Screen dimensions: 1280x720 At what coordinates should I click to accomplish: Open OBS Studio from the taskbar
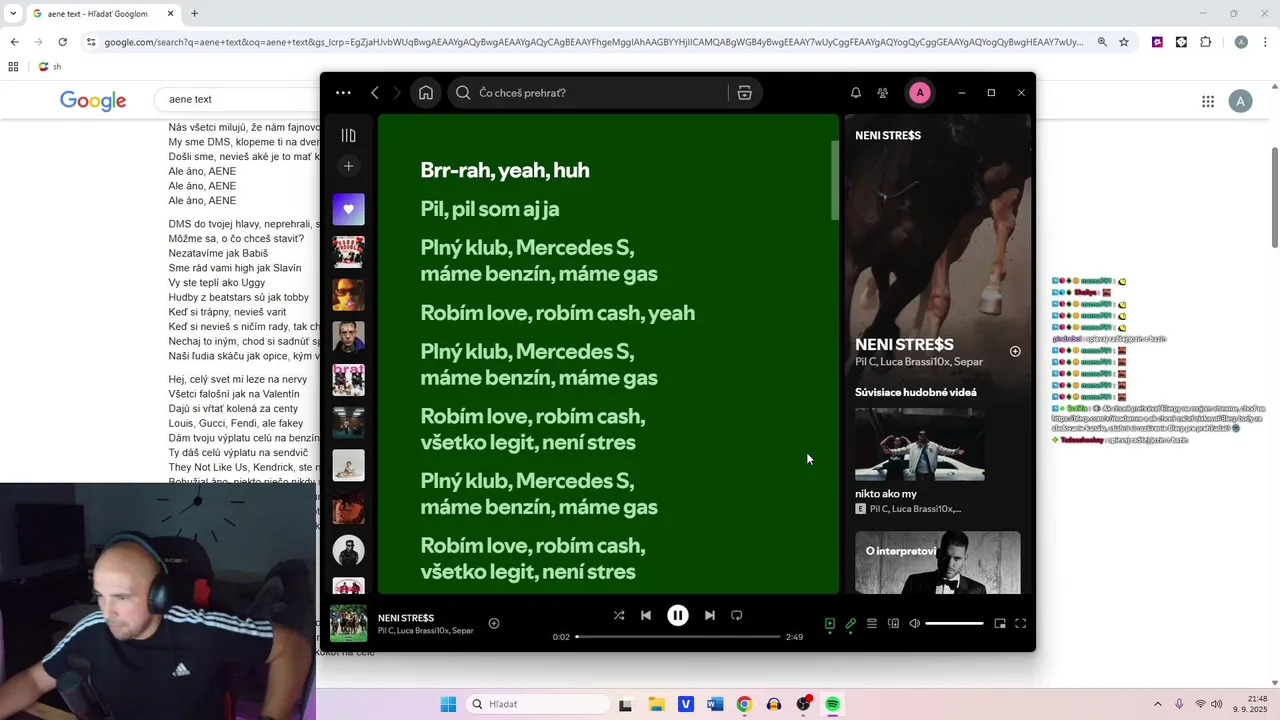[803, 704]
